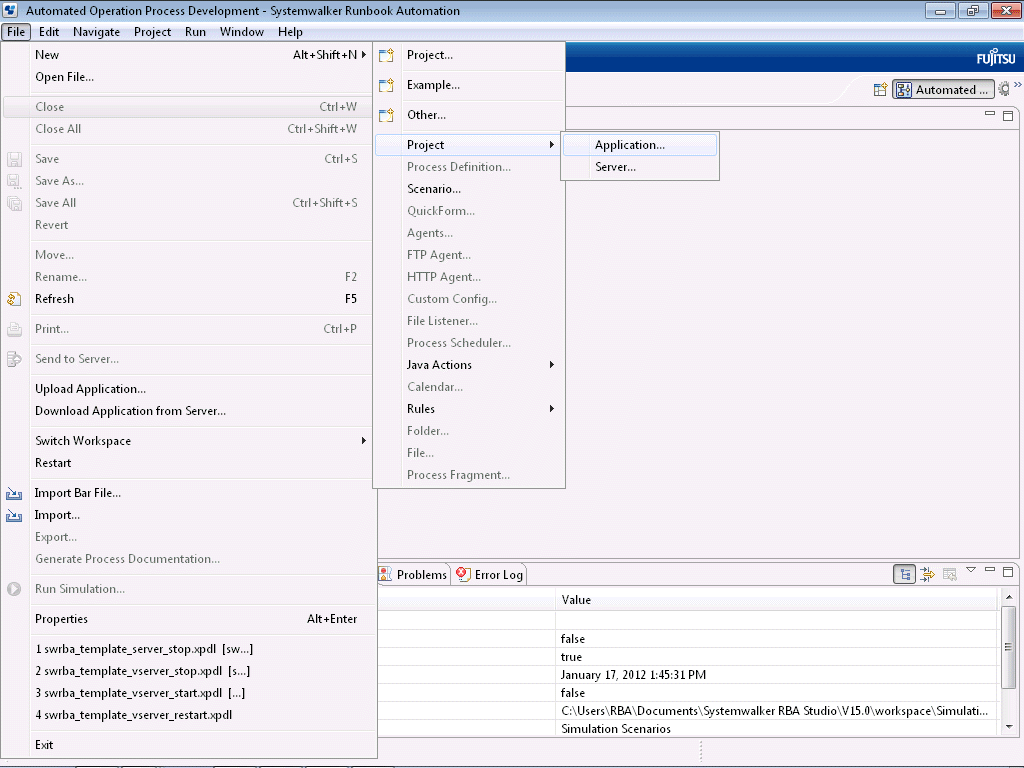Image resolution: width=1024 pixels, height=768 pixels.
Task: Click the application icon in the title bar
Action: 10,10
